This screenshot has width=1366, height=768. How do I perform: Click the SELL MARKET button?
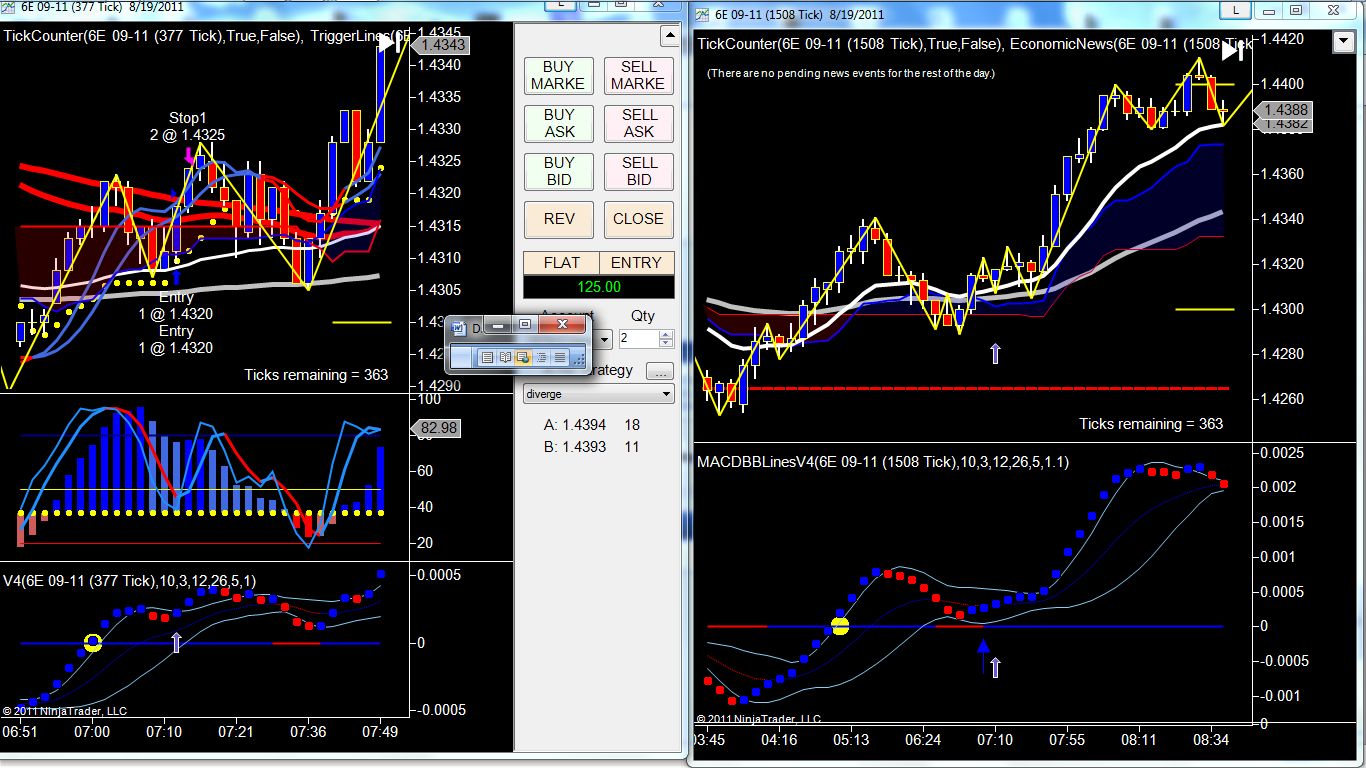click(639, 76)
